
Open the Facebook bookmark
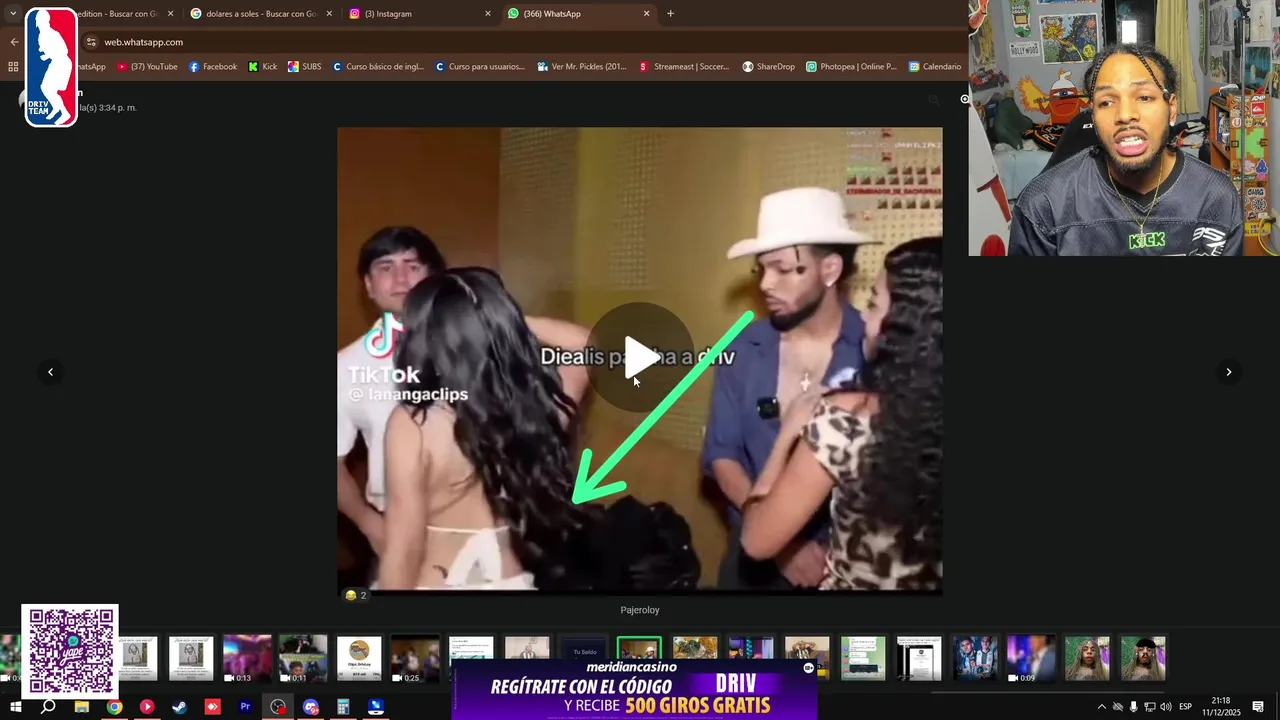coord(213,67)
